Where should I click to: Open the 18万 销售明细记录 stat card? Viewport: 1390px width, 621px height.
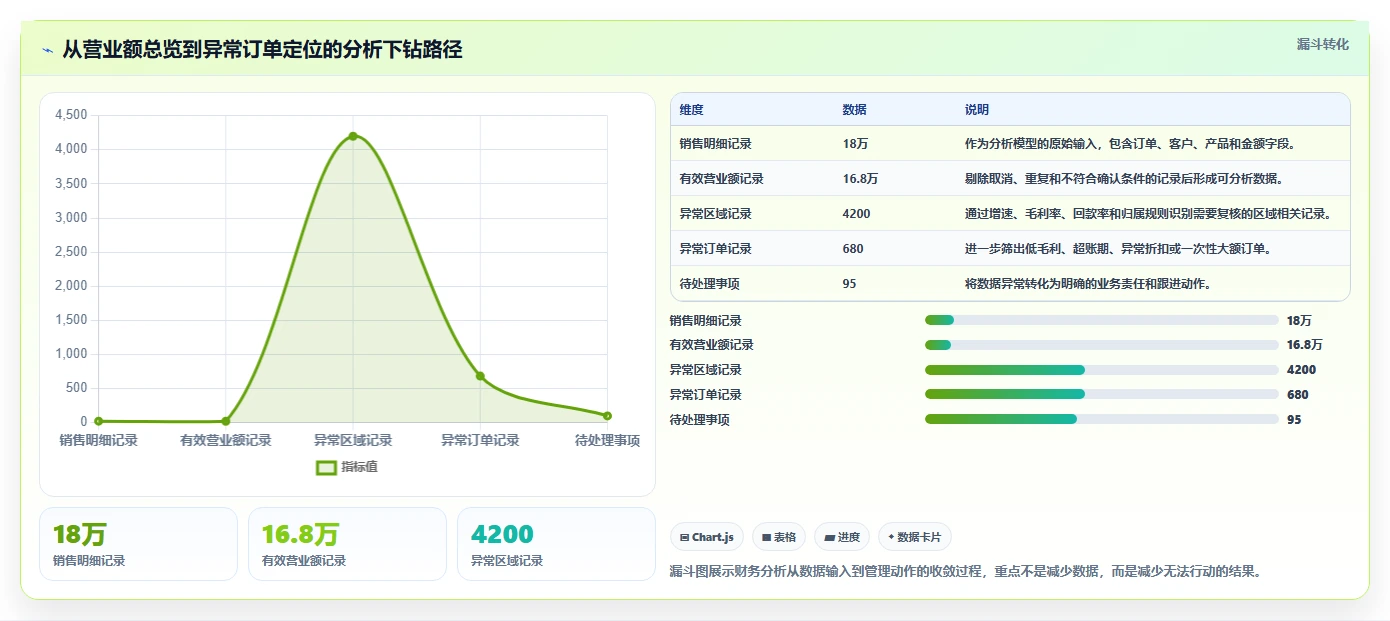coord(139,544)
